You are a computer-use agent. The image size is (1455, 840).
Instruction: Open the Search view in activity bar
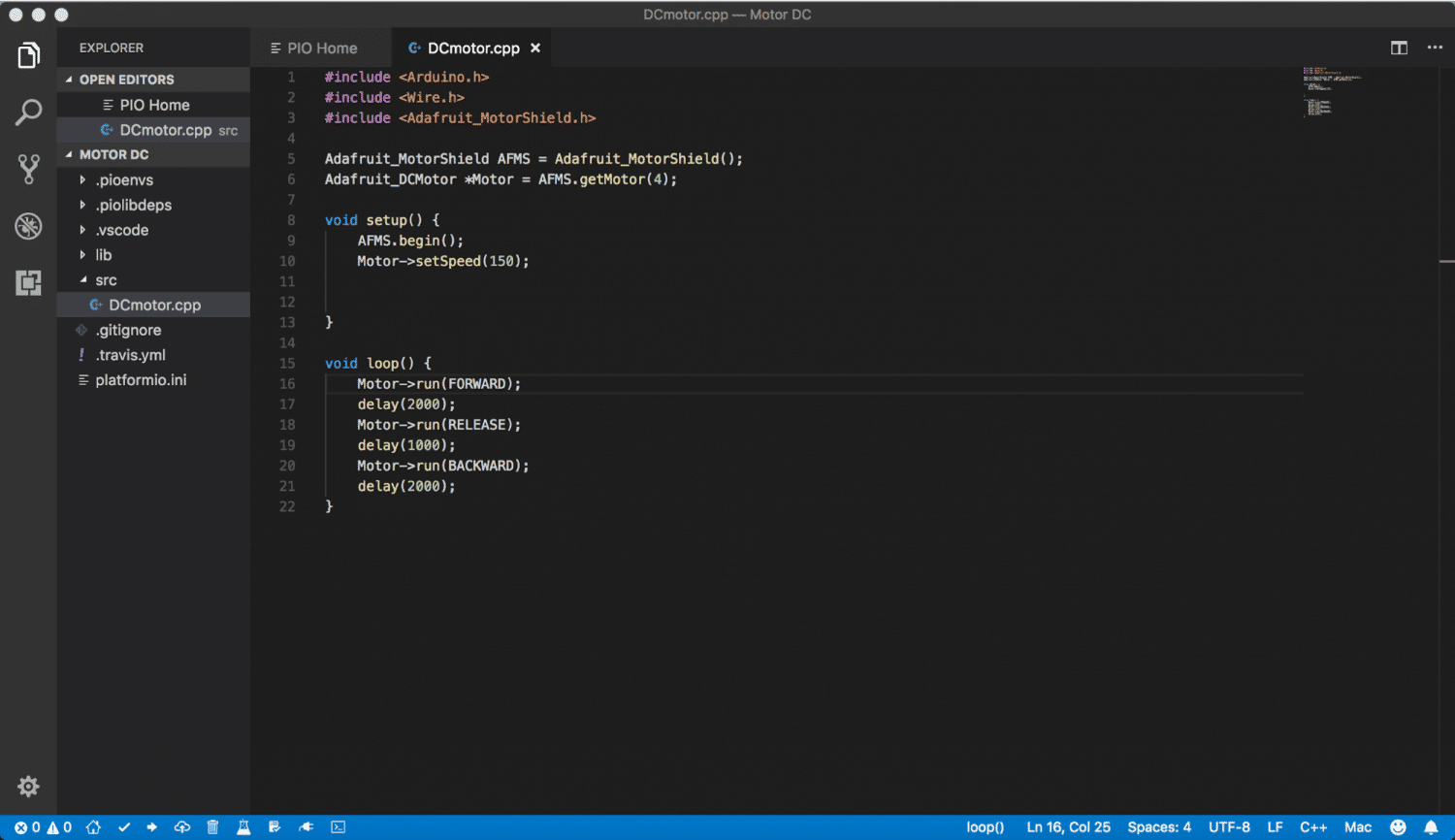pos(28,113)
